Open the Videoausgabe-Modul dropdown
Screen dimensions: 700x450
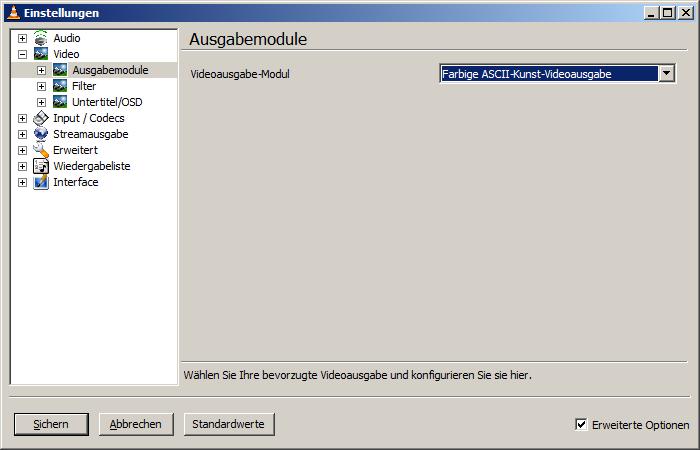point(666,74)
